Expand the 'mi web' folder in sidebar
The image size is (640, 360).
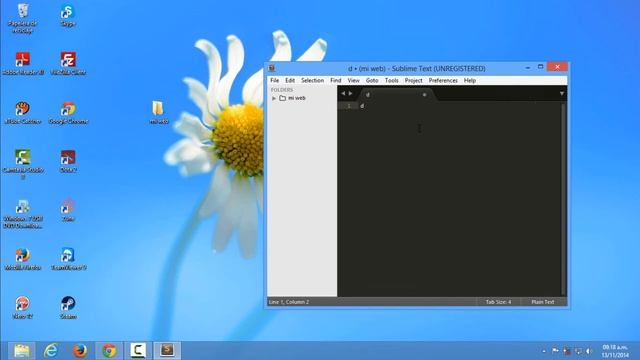[x=274, y=98]
